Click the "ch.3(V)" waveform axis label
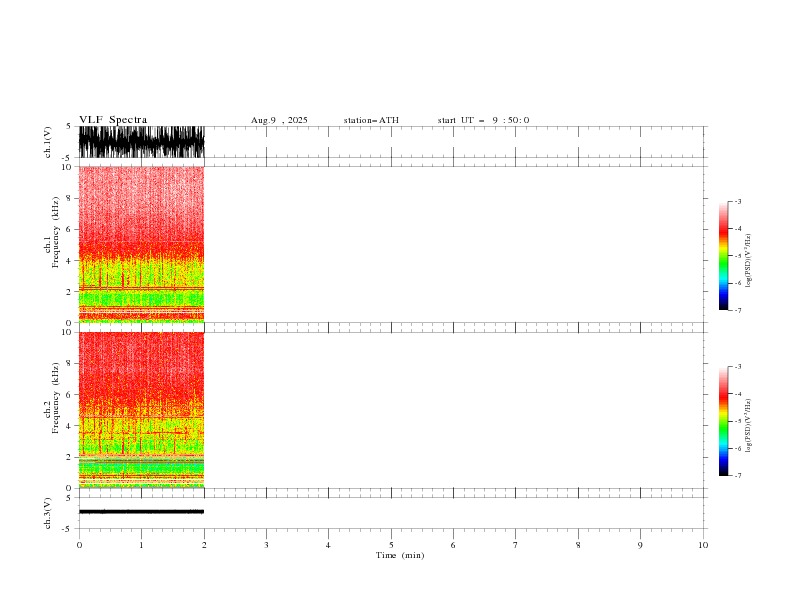This screenshot has height=612, width=792. (x=48, y=513)
